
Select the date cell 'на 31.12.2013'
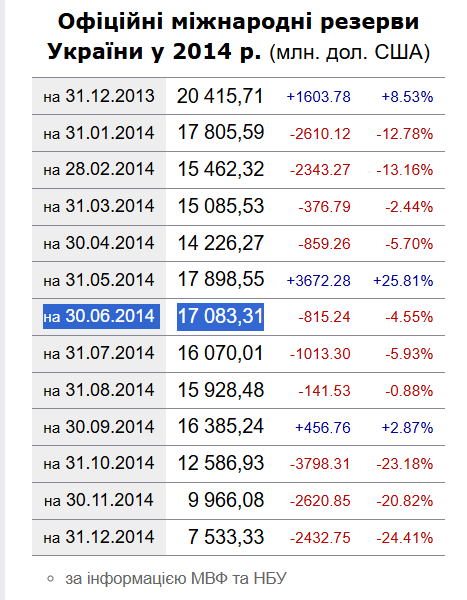[99, 96]
